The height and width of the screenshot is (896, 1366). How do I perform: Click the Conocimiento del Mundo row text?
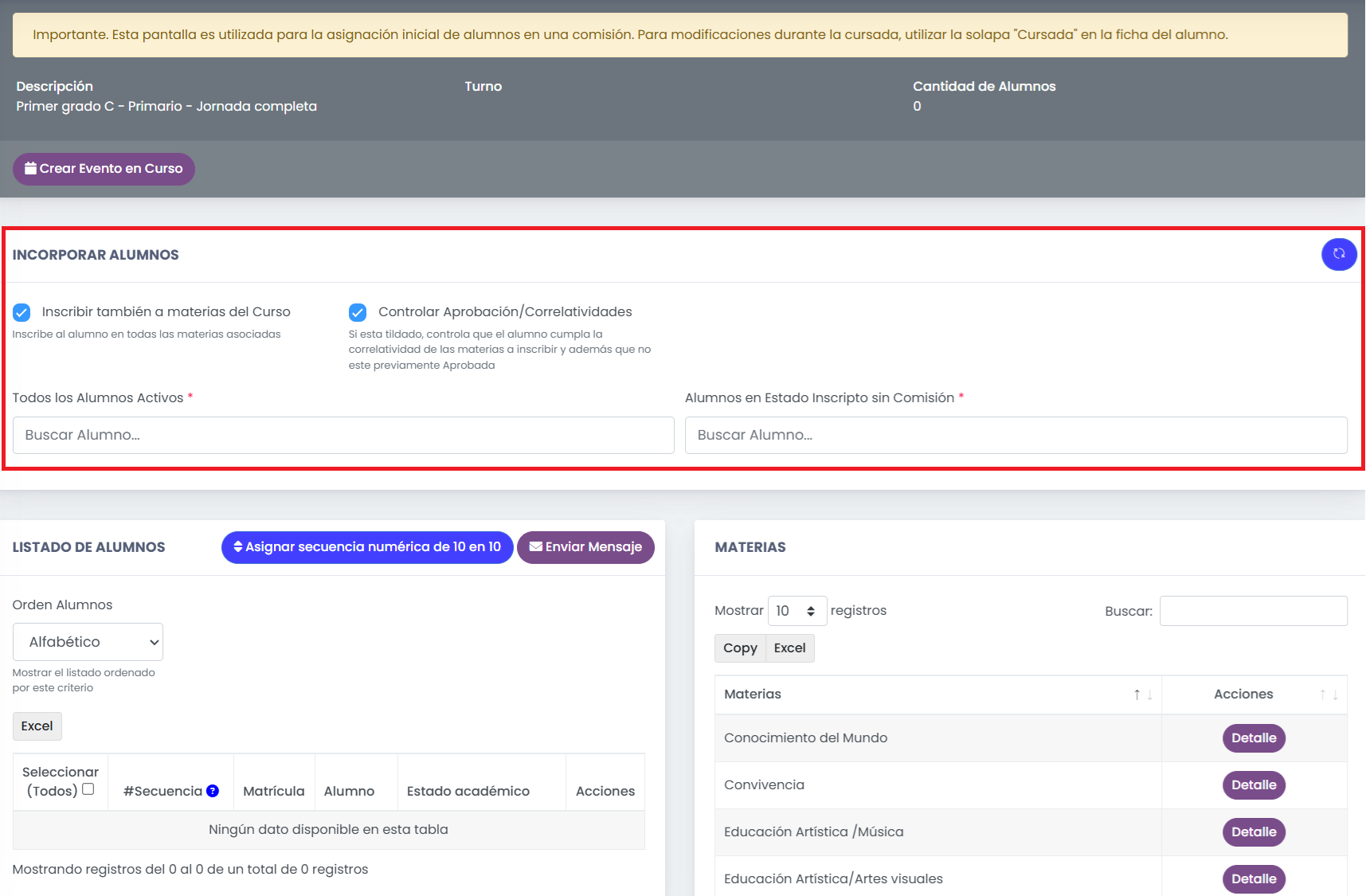(805, 738)
